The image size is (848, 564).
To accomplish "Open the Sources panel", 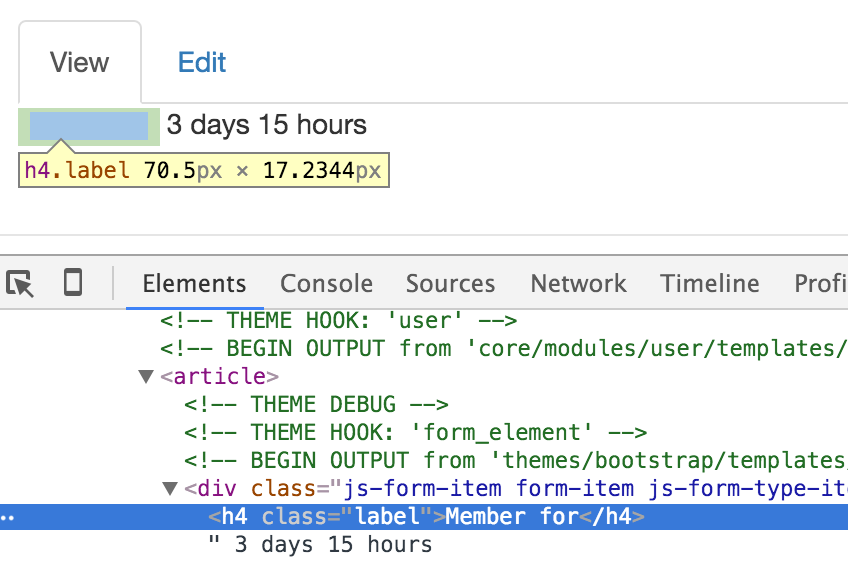I will (x=450, y=284).
